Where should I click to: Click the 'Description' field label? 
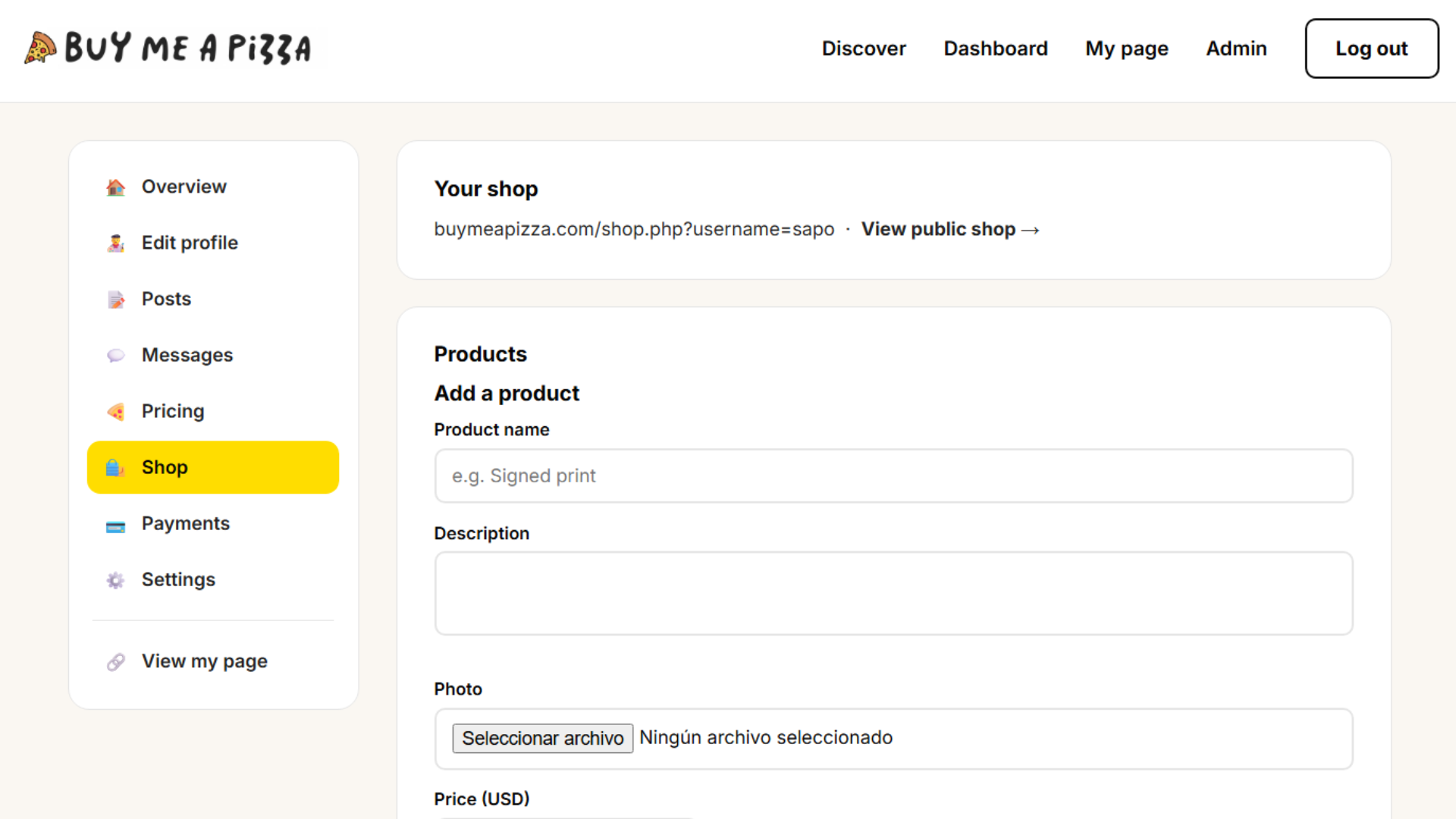pyautogui.click(x=482, y=533)
